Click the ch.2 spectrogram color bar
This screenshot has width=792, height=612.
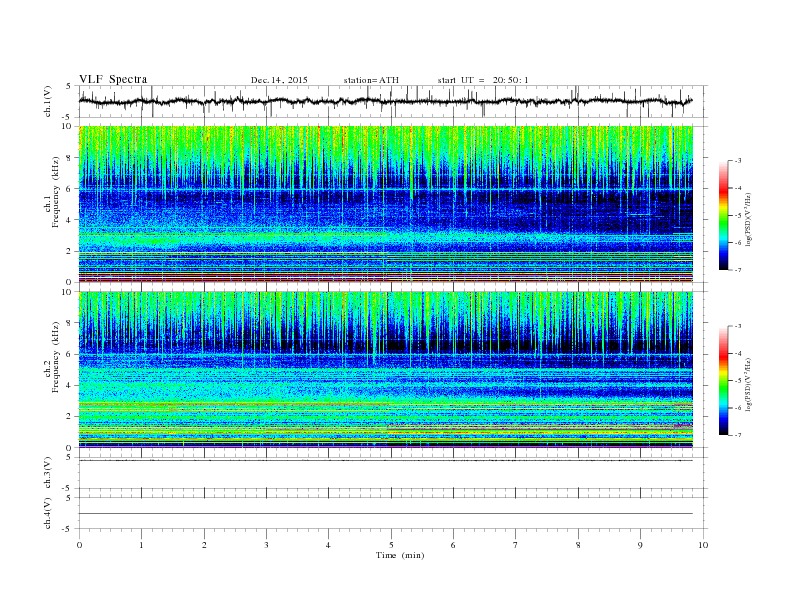pos(723,381)
